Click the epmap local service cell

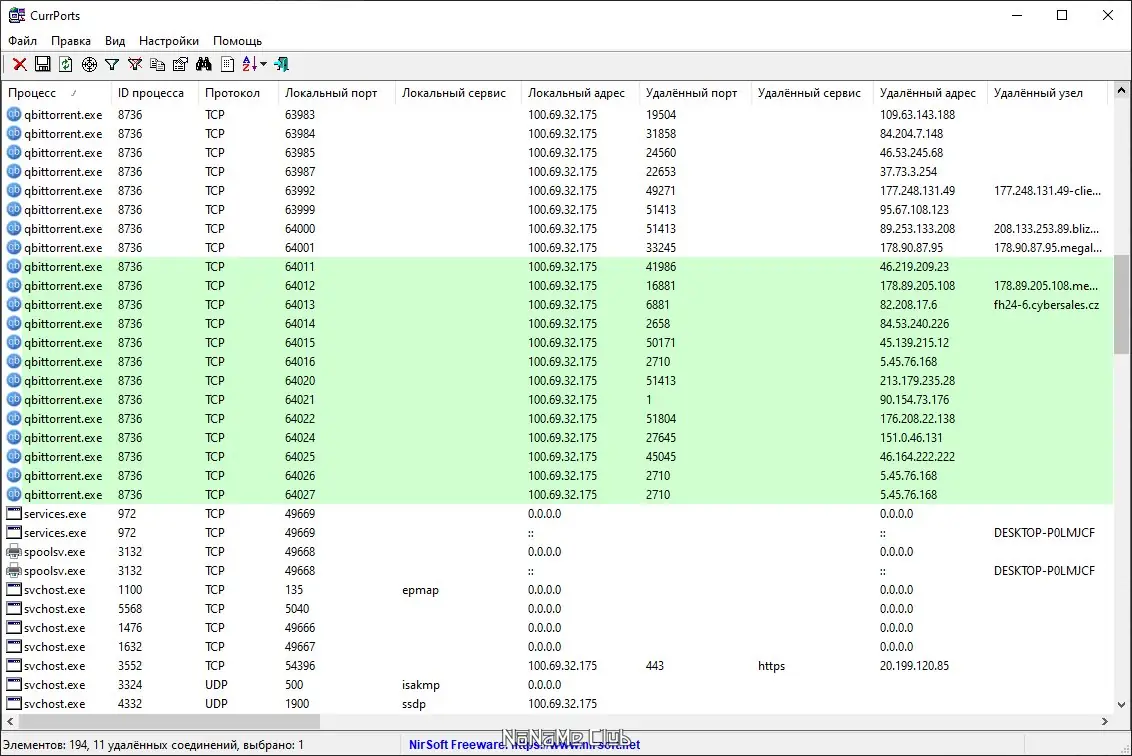[x=420, y=590]
